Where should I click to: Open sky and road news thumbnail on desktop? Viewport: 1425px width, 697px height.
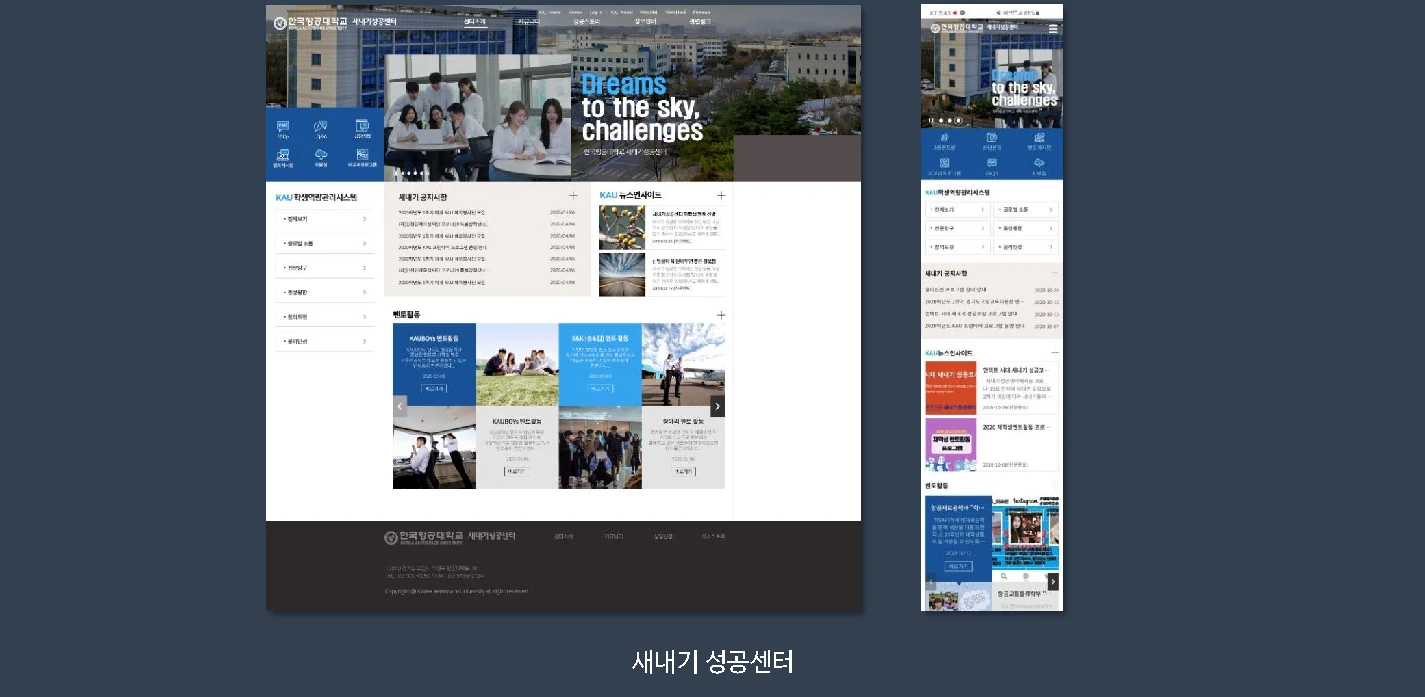click(622, 275)
